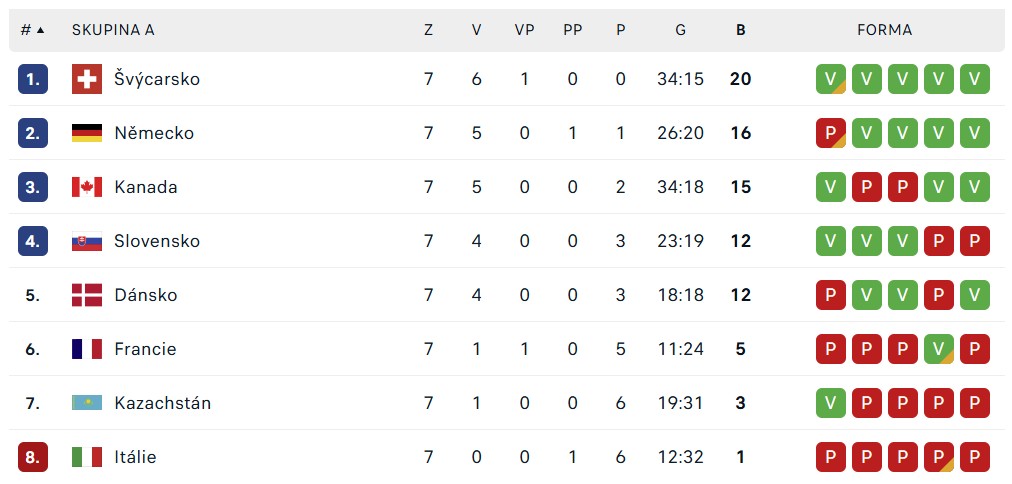This screenshot has height=484, width=1012.
Task: Open Kazachstán's green V form badge
Action: point(831,403)
